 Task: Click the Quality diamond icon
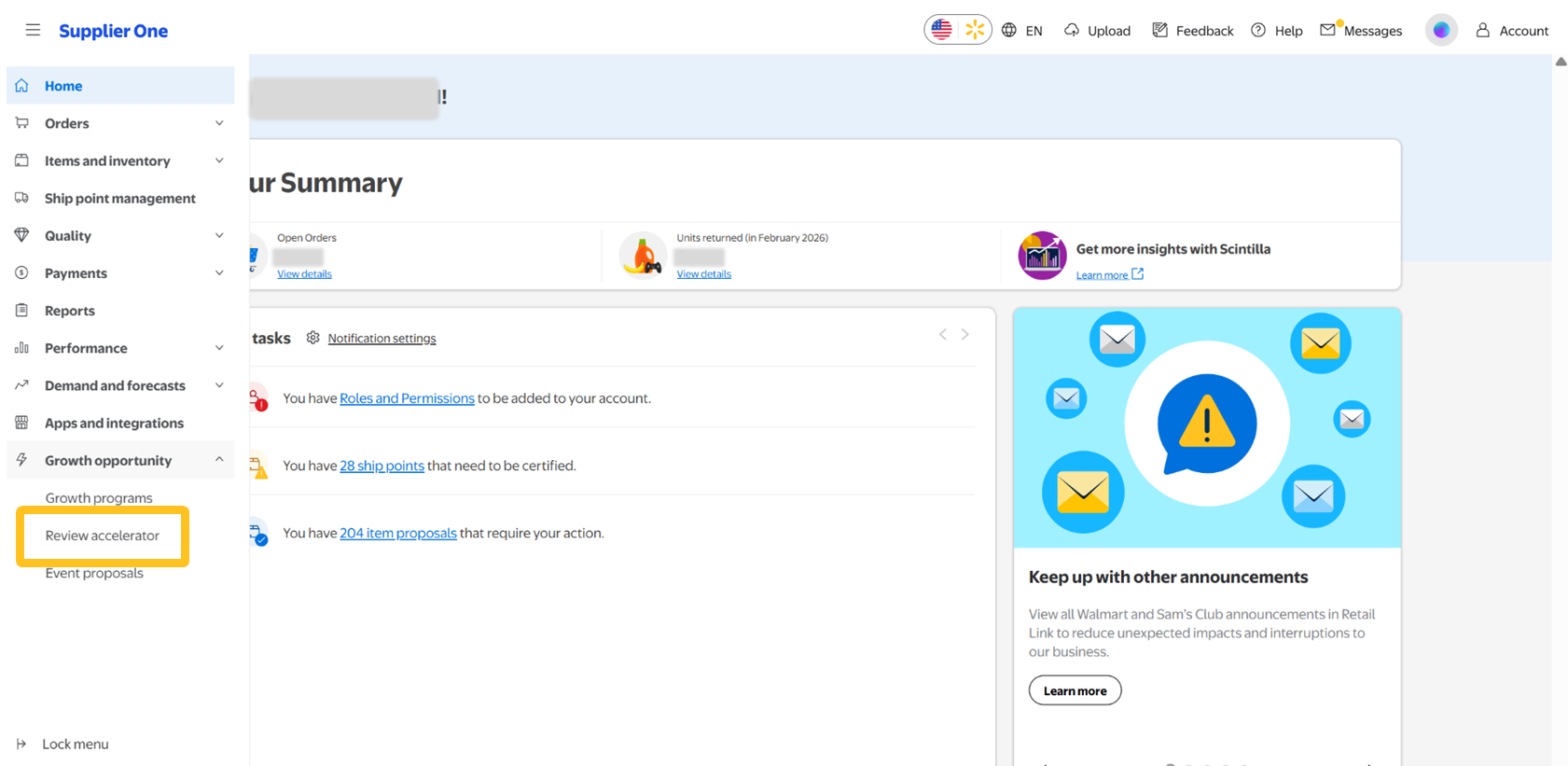tap(21, 235)
